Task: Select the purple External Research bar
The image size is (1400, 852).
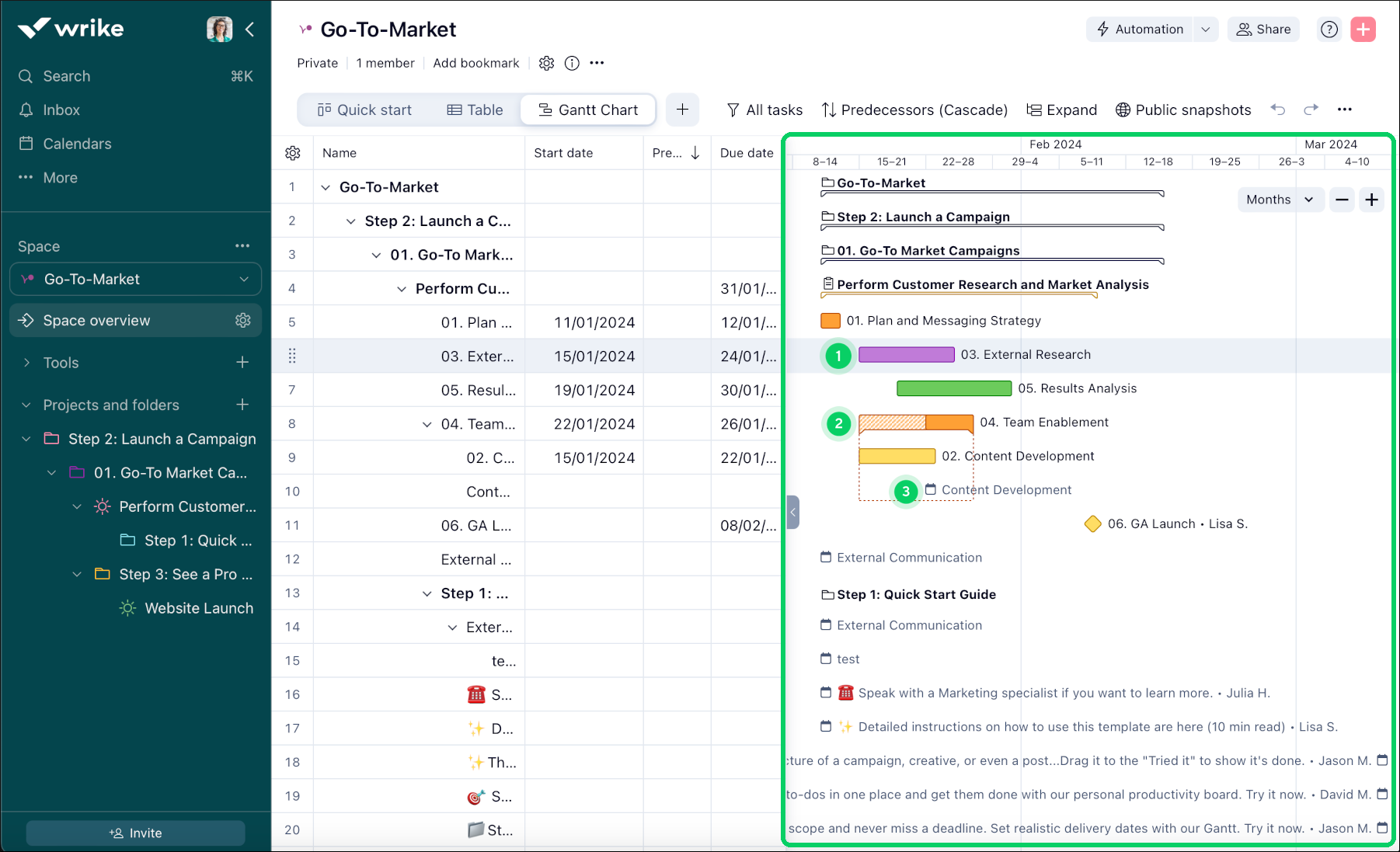Action: [x=906, y=355]
